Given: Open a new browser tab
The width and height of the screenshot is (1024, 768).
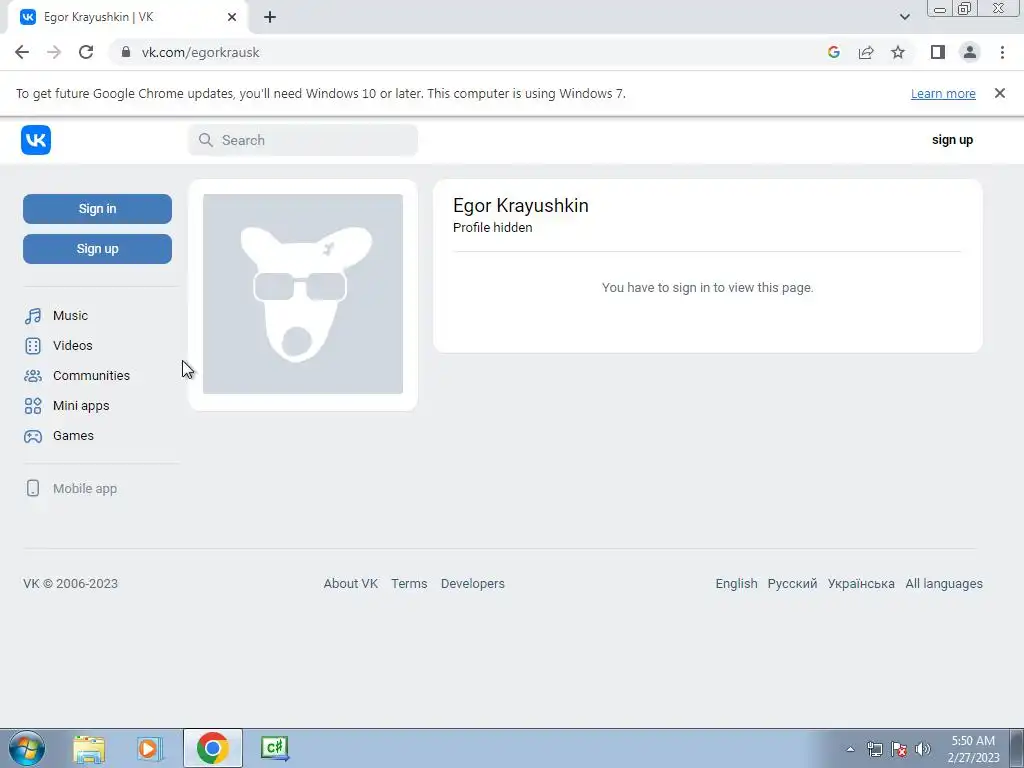Looking at the screenshot, I should (x=270, y=17).
